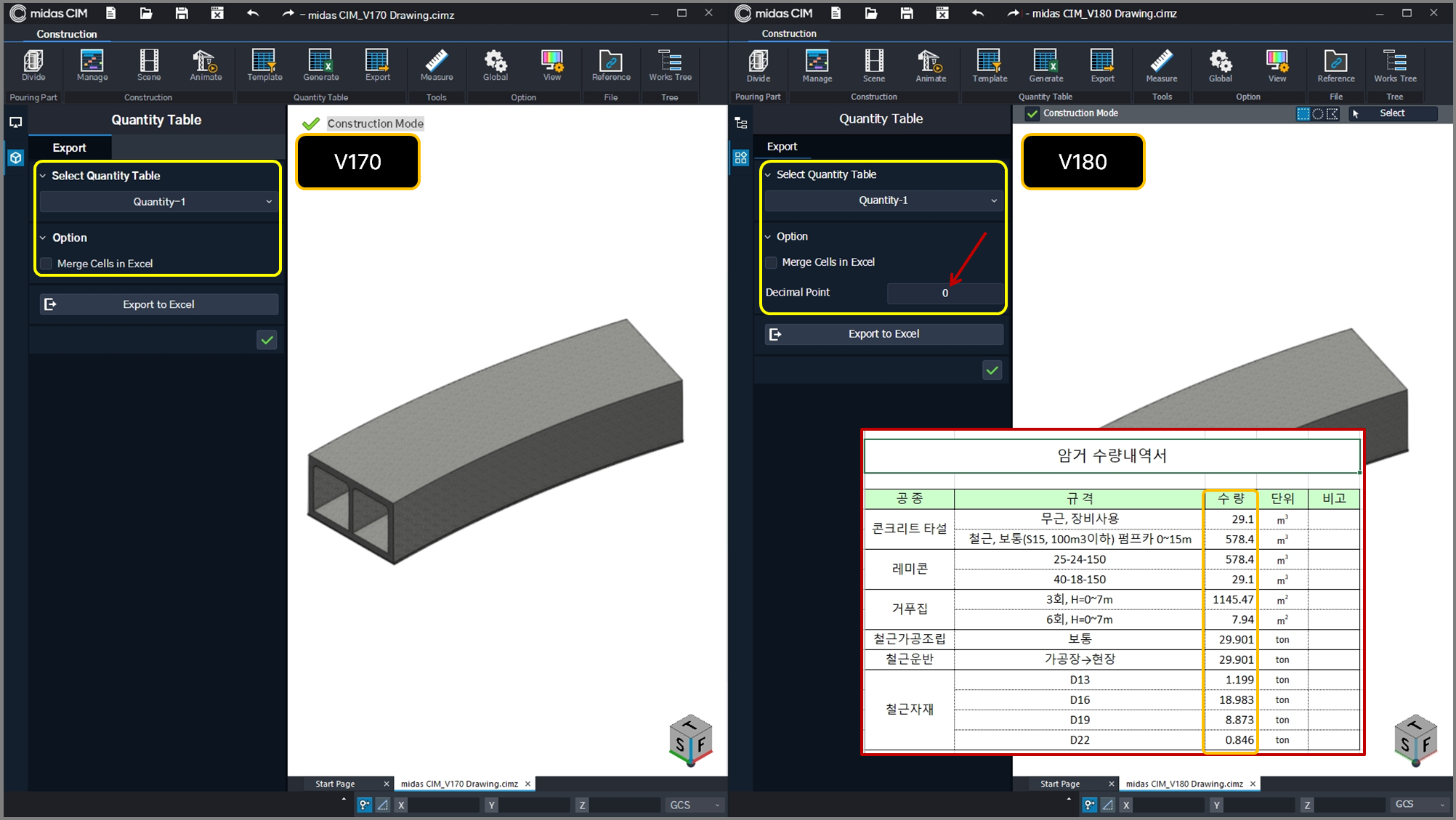The height and width of the screenshot is (820, 1456).
Task: Collapse the Option section in V180 window
Action: pos(768,236)
